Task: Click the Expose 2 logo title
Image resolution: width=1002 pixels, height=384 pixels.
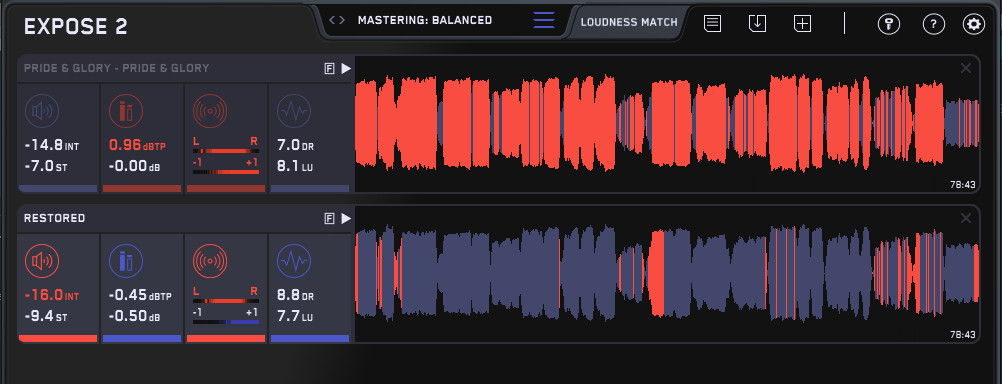Action: [75, 27]
